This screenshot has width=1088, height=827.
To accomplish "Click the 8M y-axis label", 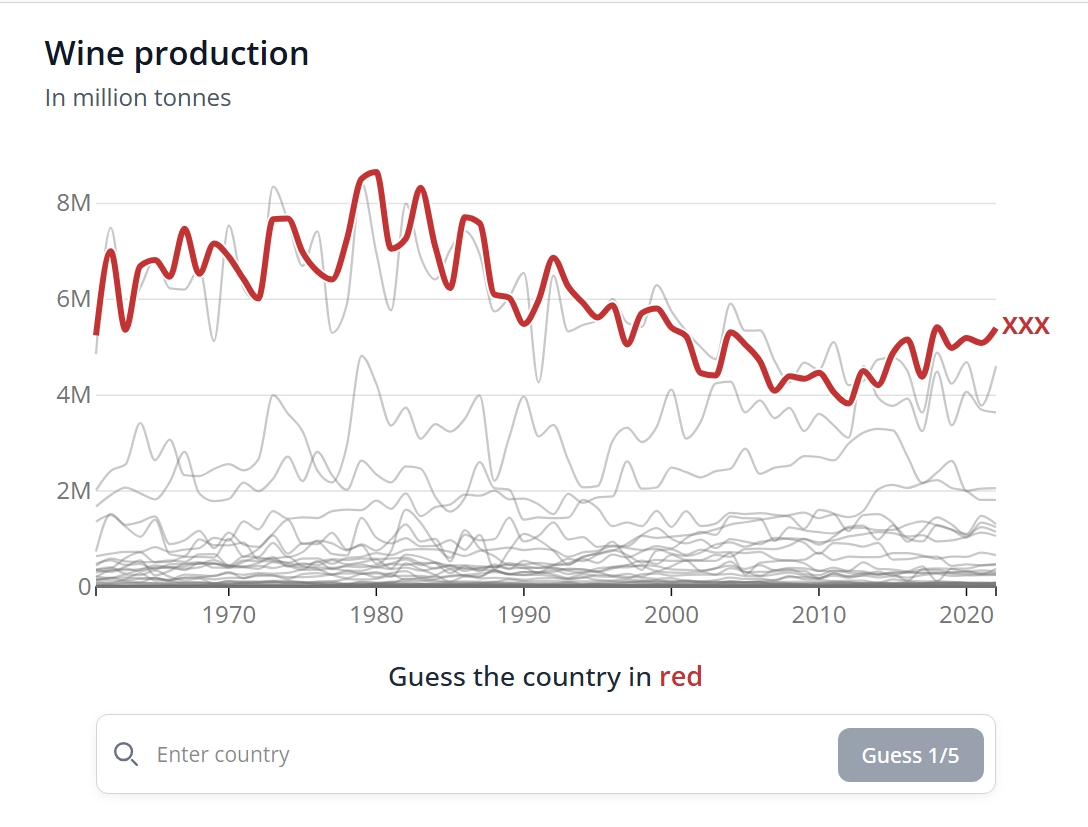I will point(73,203).
